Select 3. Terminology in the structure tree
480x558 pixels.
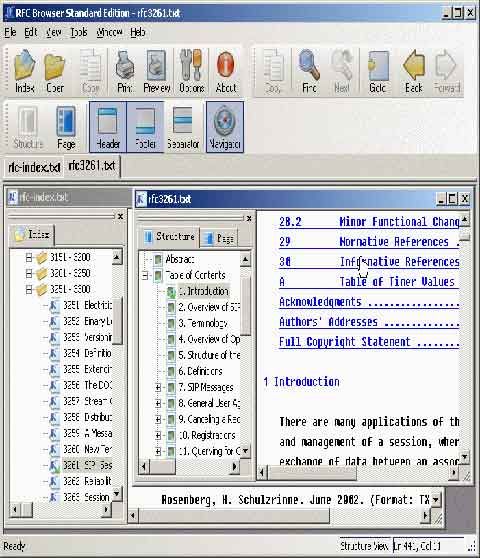[x=203, y=323]
